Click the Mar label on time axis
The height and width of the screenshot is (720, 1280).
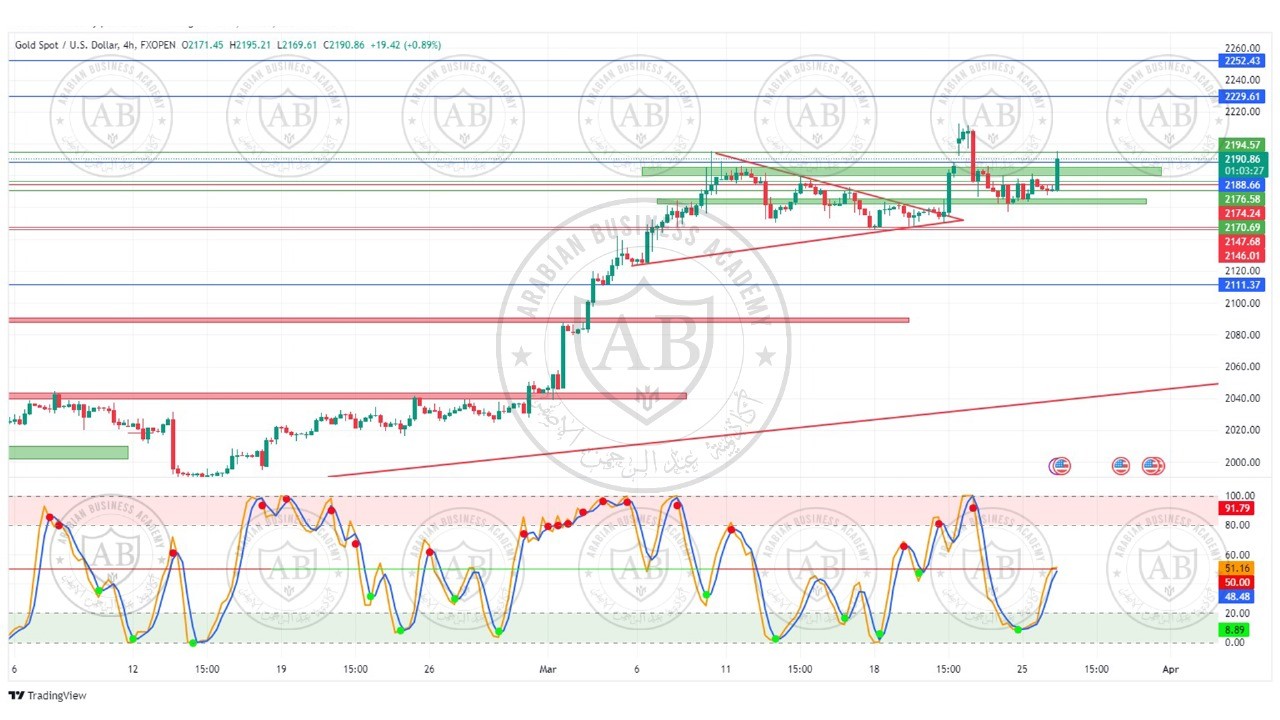pyautogui.click(x=547, y=669)
